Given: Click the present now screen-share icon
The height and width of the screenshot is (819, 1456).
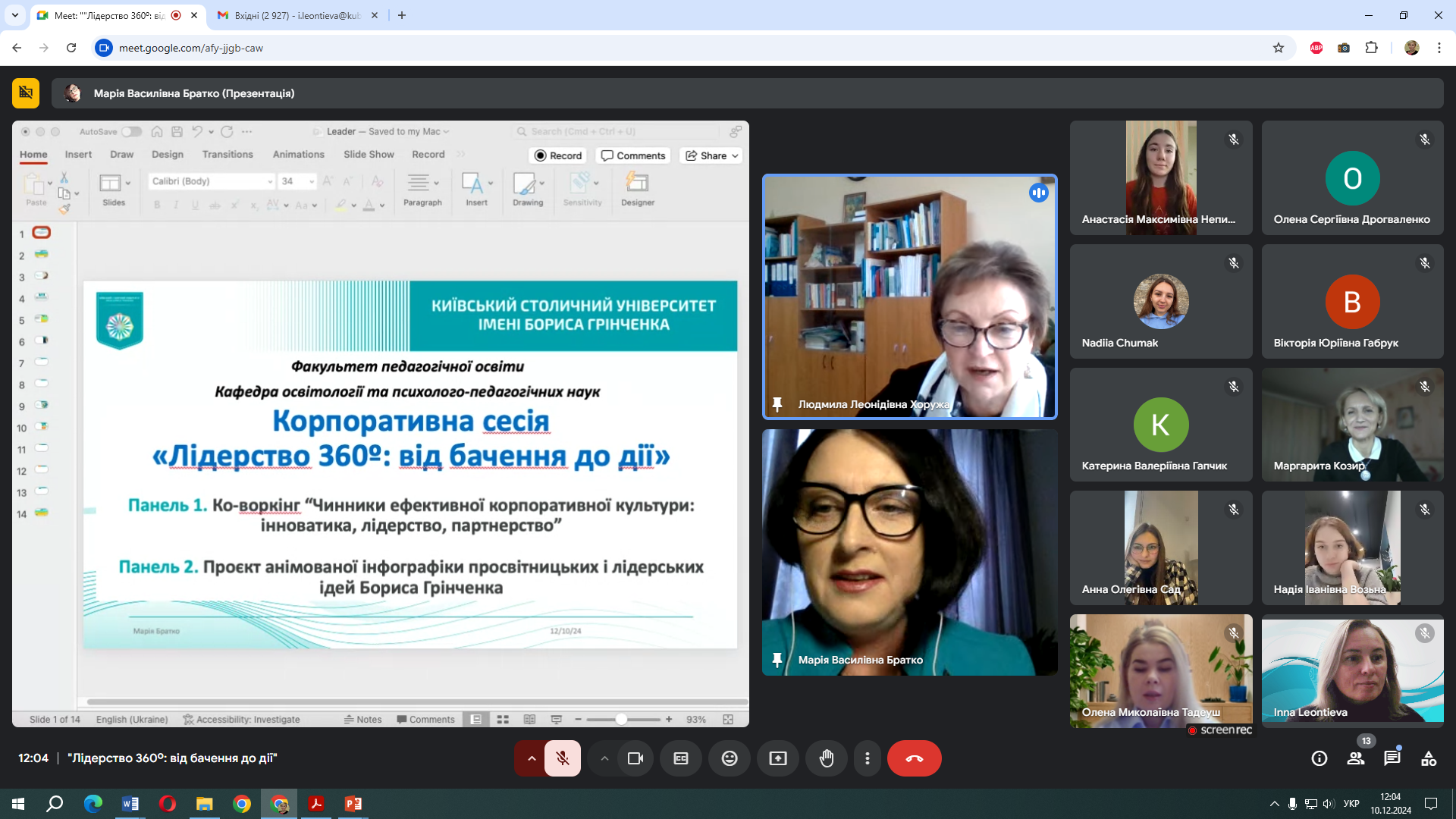Looking at the screenshot, I should click(778, 758).
